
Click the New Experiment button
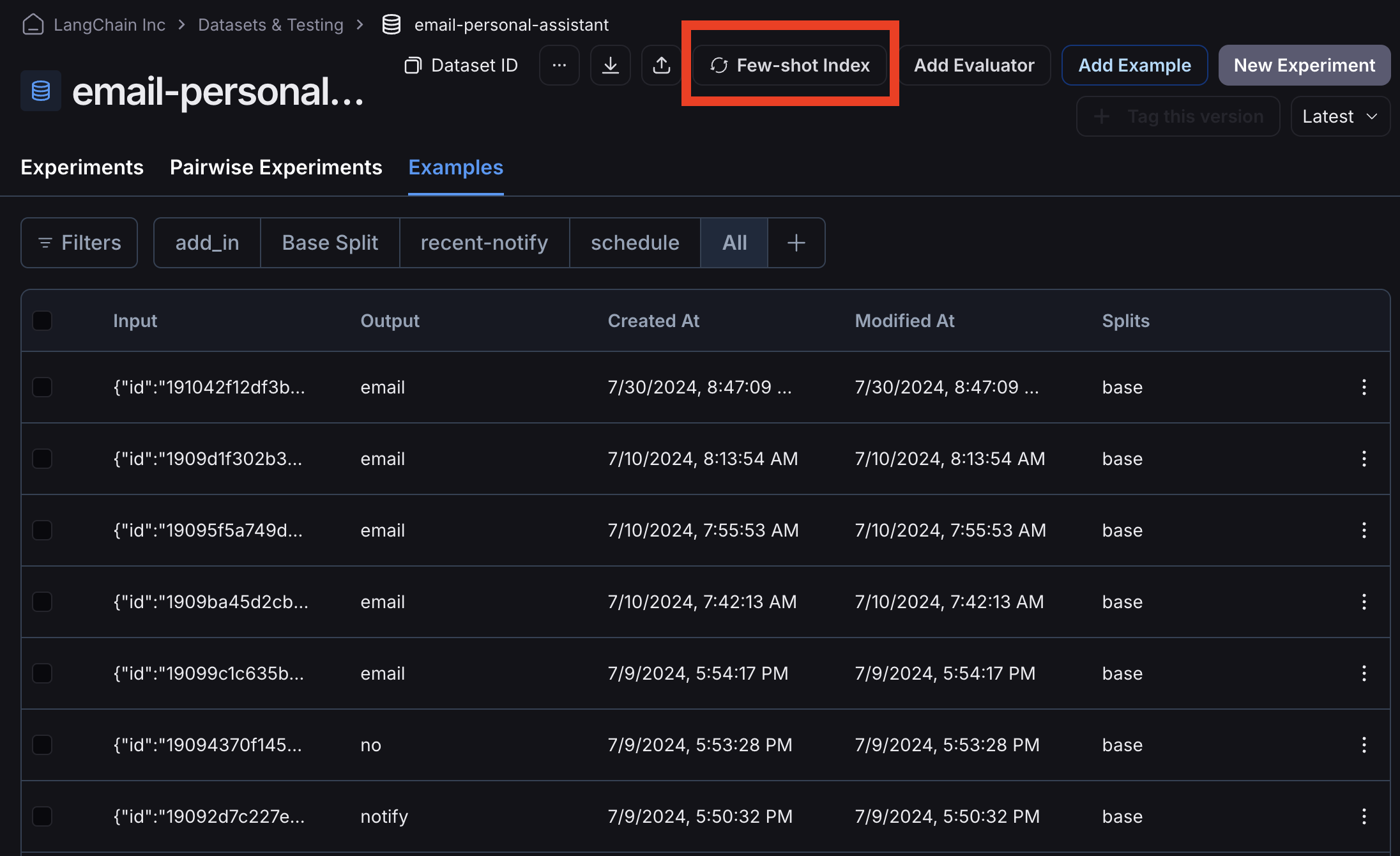tap(1304, 65)
